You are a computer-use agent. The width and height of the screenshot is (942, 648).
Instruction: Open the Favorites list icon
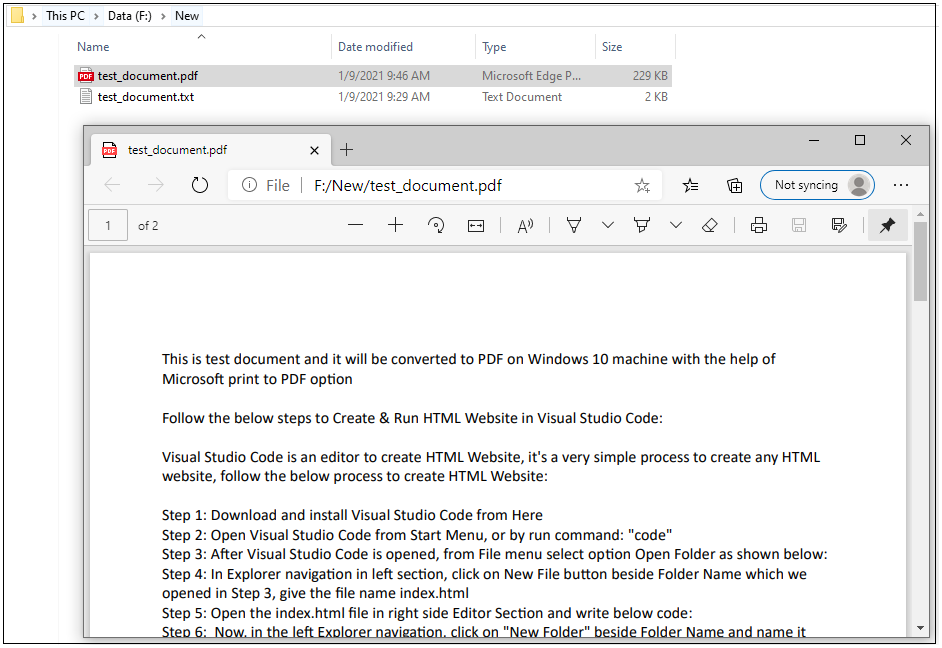coord(690,186)
